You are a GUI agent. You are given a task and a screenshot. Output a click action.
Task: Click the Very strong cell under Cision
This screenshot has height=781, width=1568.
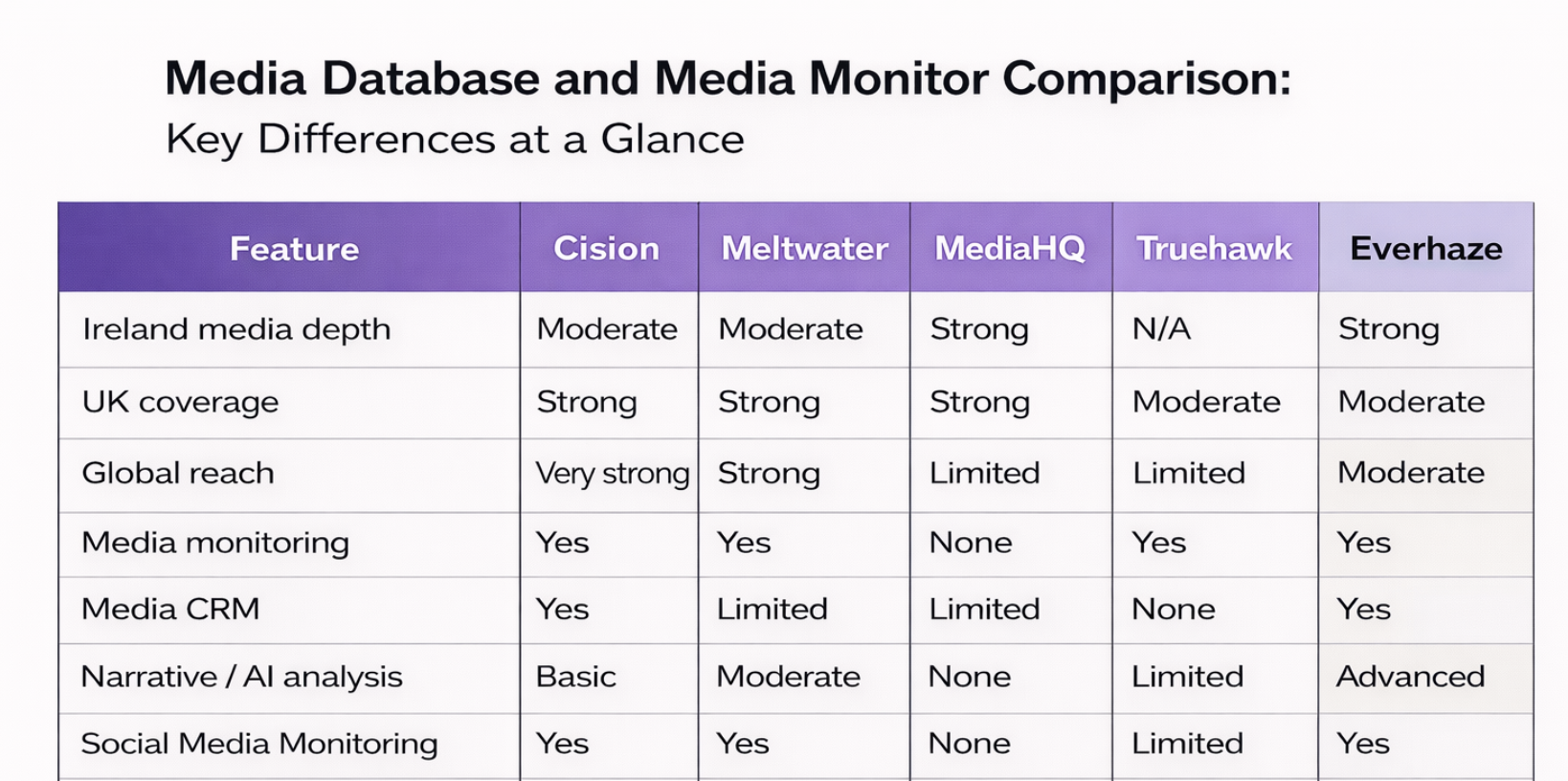point(613,473)
